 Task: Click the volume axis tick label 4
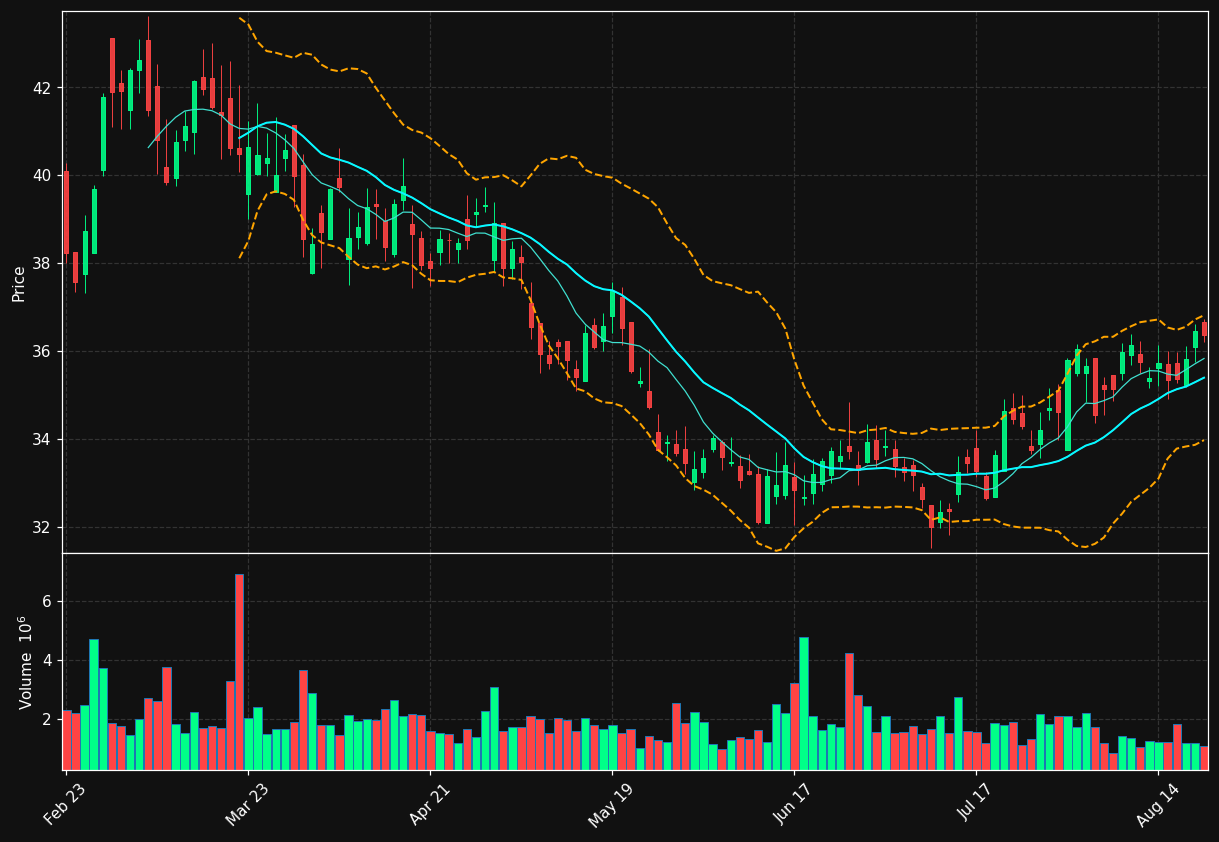click(x=47, y=661)
